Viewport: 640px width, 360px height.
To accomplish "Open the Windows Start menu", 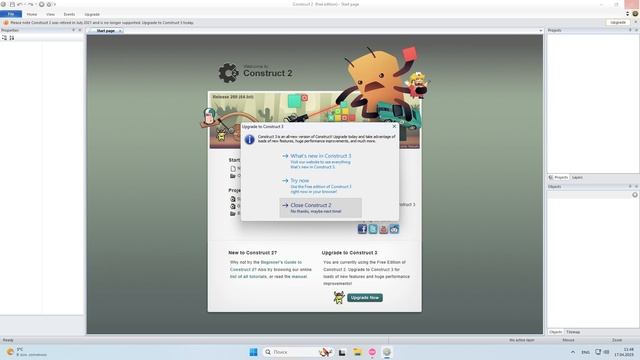I will (x=253, y=352).
